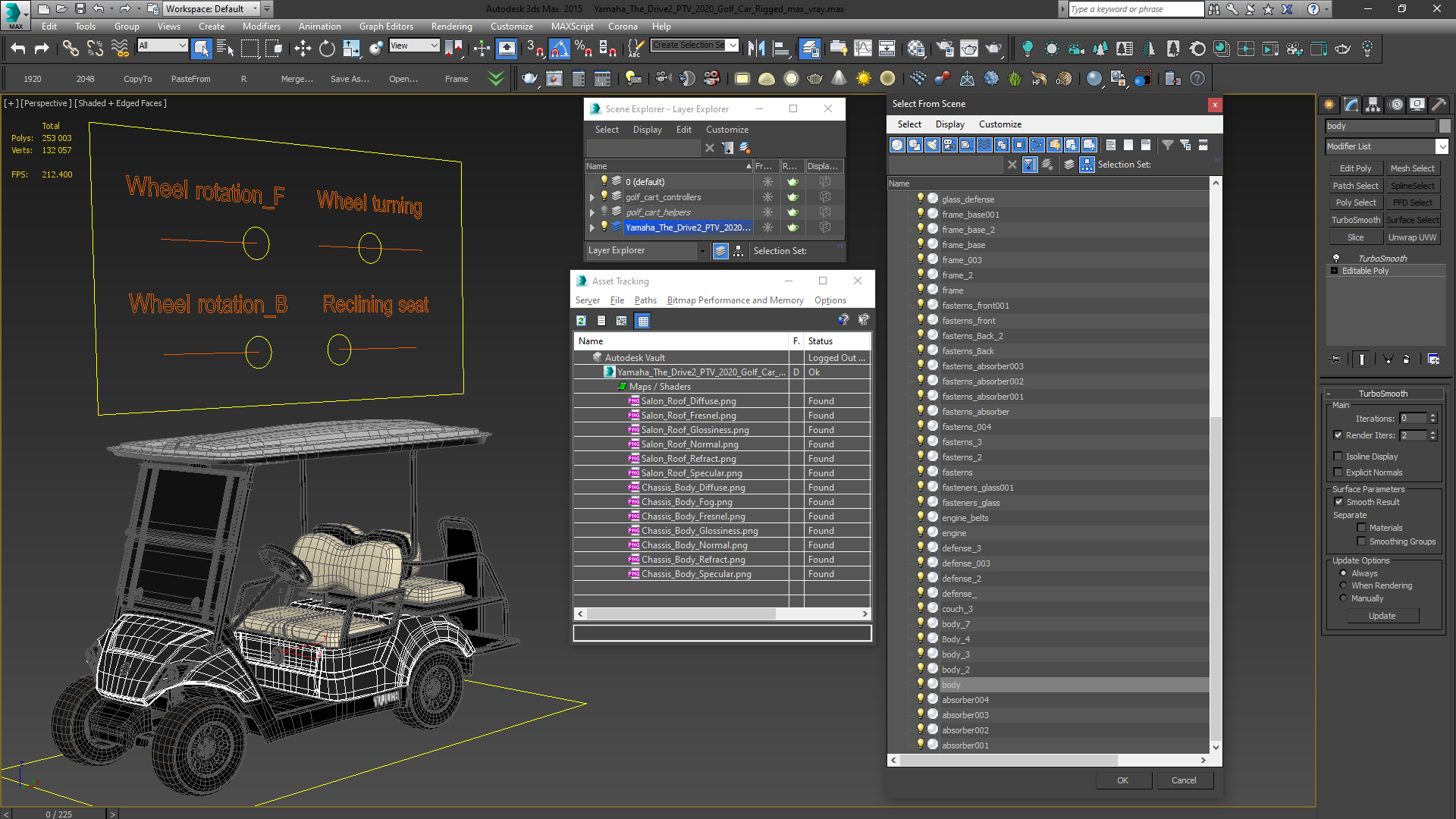Image resolution: width=1456 pixels, height=819 pixels.
Task: Switch Asset Tracking to table view
Action: pos(643,321)
